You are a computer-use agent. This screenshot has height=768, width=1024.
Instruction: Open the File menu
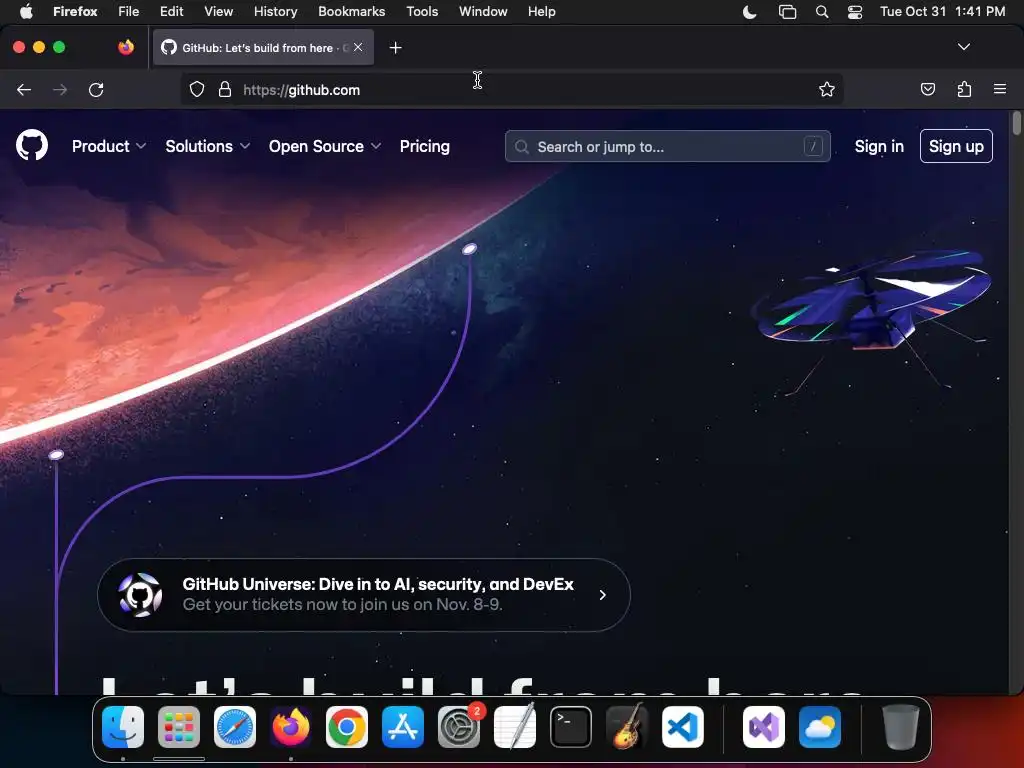129,11
